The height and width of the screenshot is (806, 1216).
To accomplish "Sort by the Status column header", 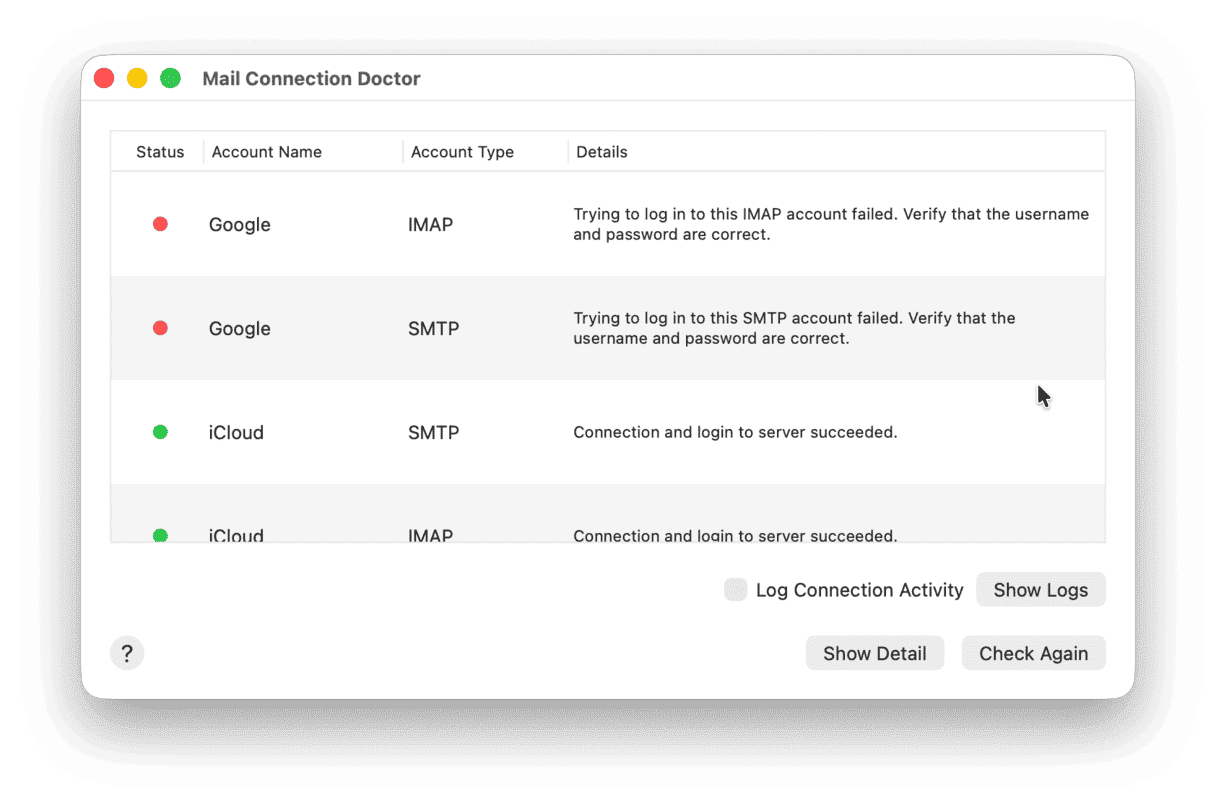I will point(160,152).
